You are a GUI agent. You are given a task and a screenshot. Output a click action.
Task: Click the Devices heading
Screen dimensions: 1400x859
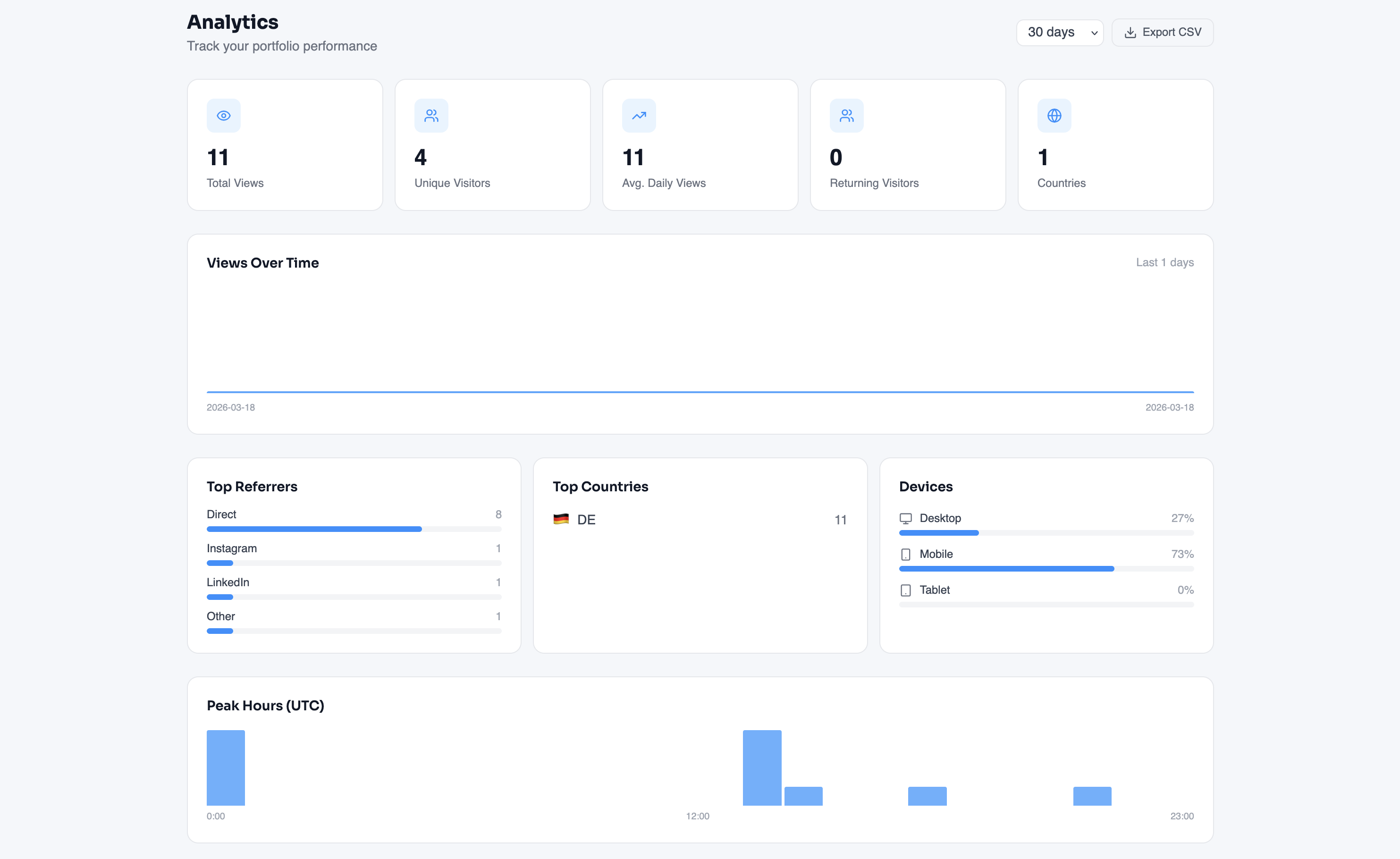[x=926, y=486]
